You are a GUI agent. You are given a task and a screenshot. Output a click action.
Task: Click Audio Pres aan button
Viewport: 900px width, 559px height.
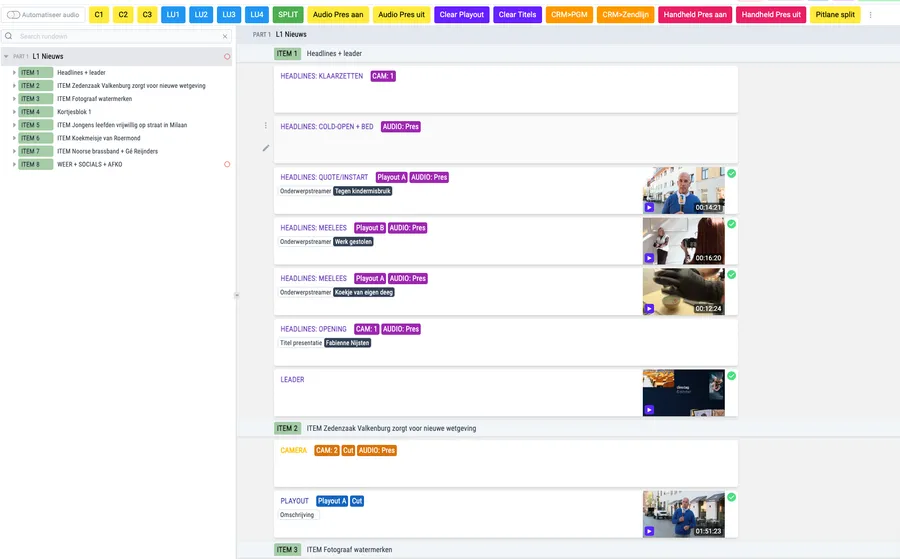click(338, 15)
